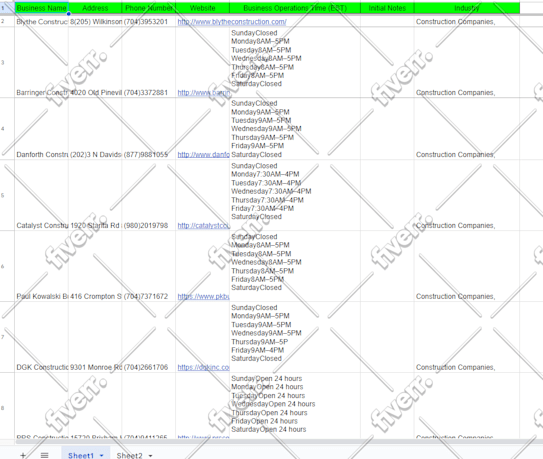Click the Friday9AM–4PM hours cell for DGK
The height and width of the screenshot is (459, 543).
coord(295,337)
